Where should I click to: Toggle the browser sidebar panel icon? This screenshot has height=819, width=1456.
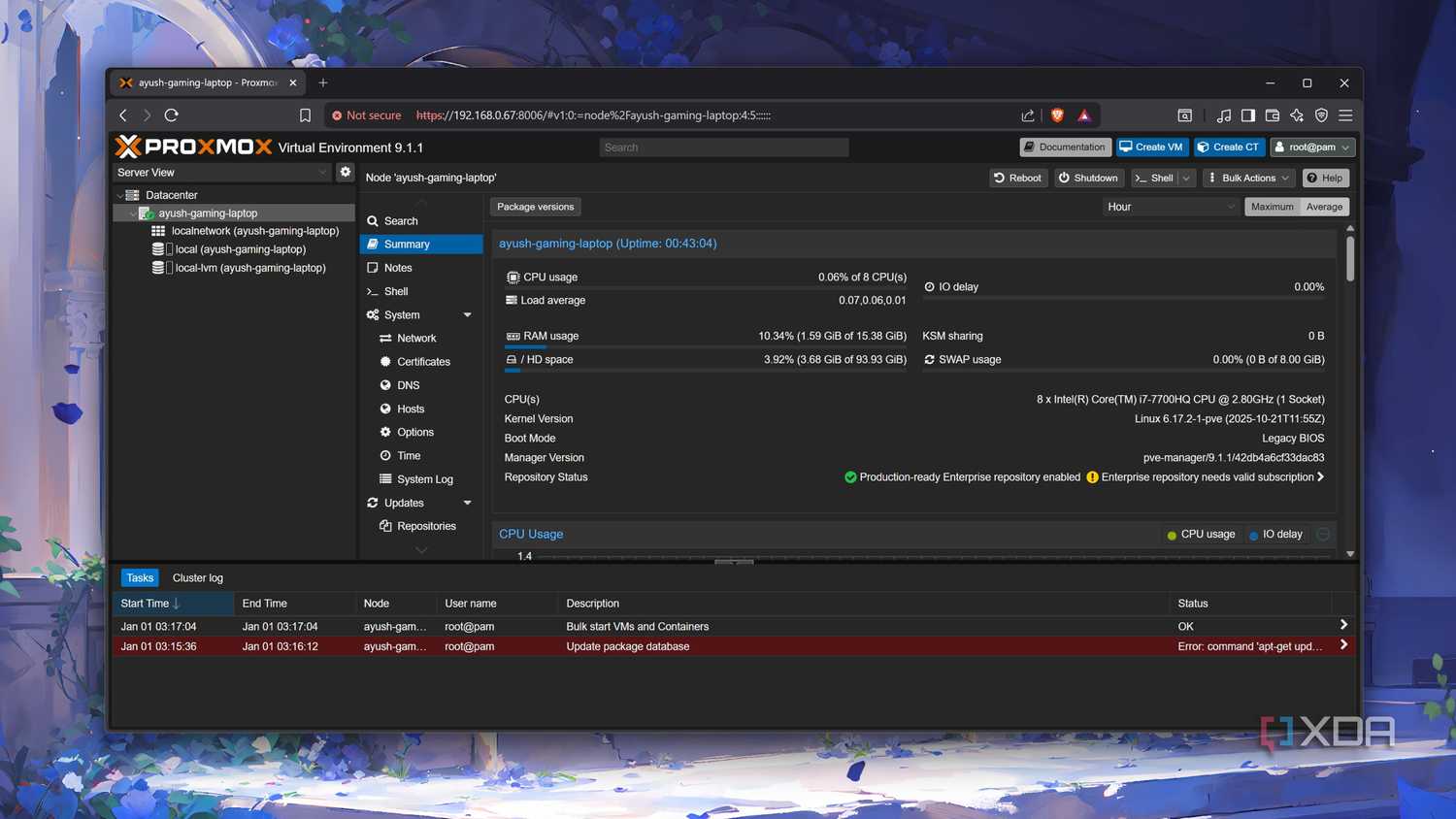1248,115
